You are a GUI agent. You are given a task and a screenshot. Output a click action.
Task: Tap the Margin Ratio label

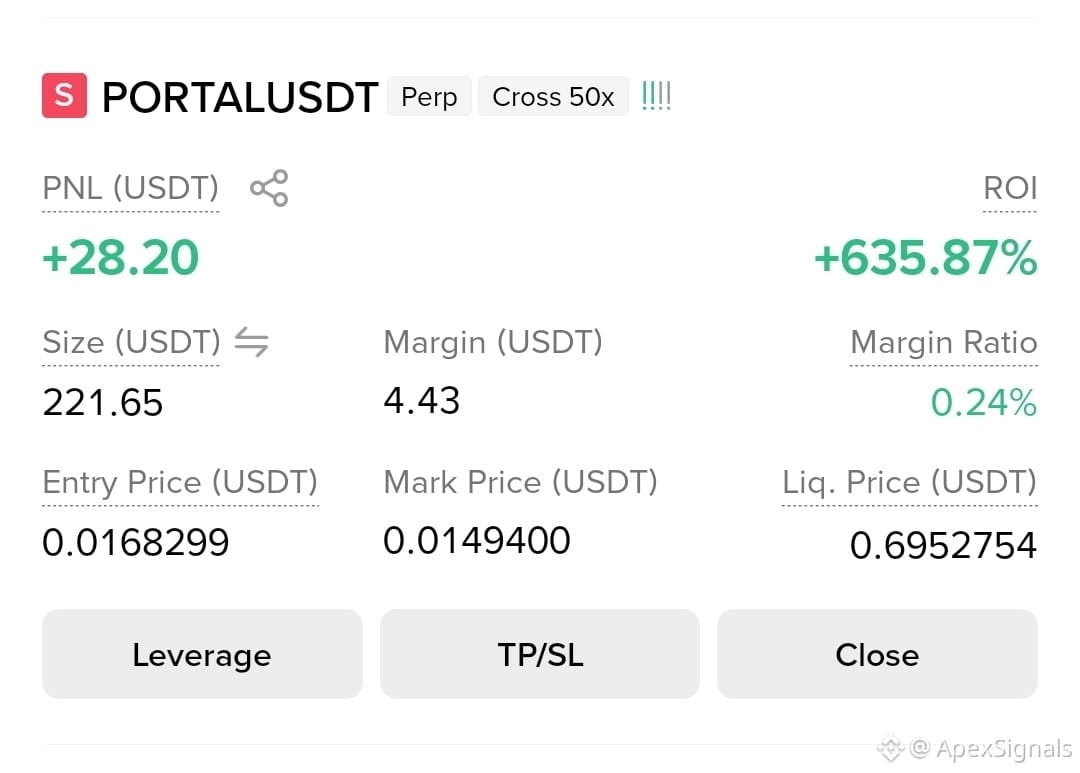944,342
